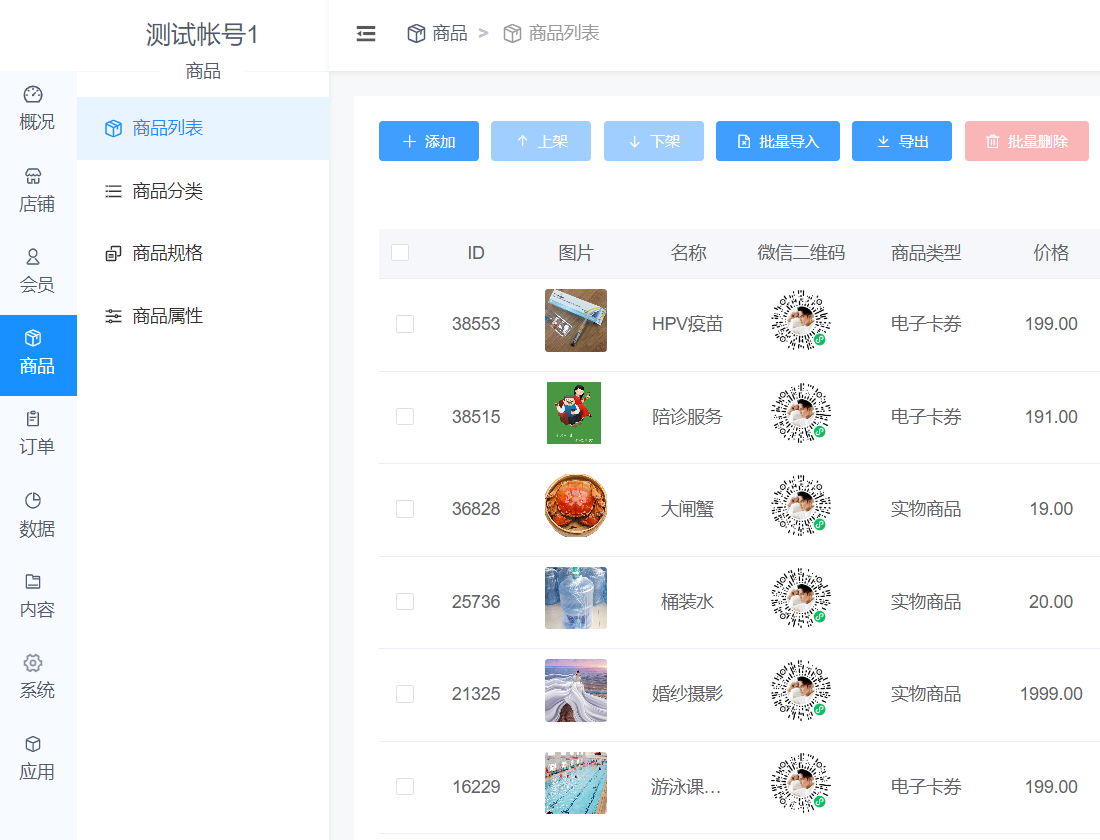Click 婚纱摄影 WeChat QR code
The width and height of the screenshot is (1100, 840).
click(x=800, y=691)
